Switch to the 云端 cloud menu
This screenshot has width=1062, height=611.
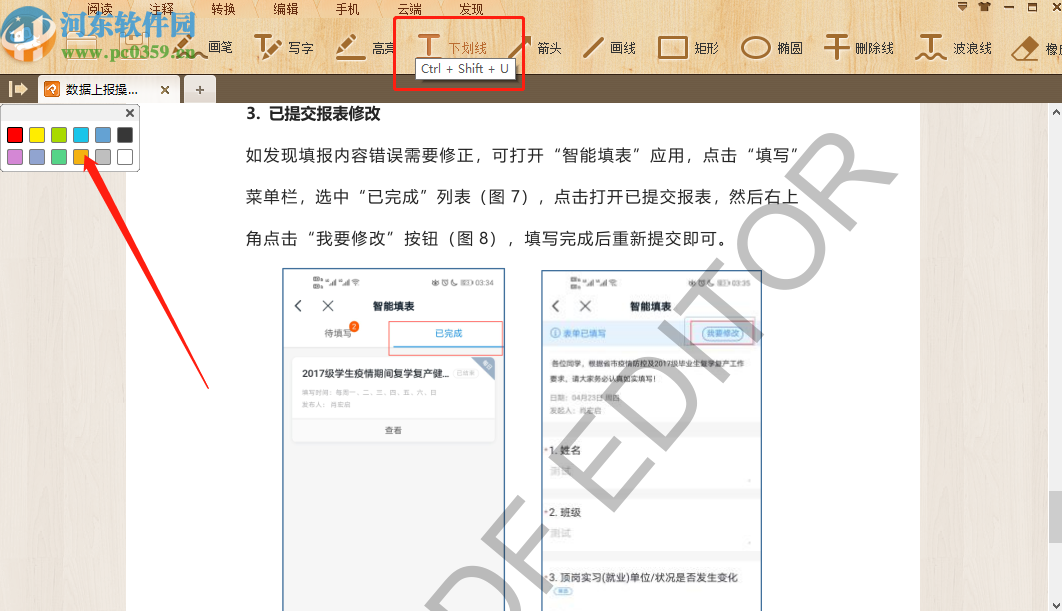[411, 8]
